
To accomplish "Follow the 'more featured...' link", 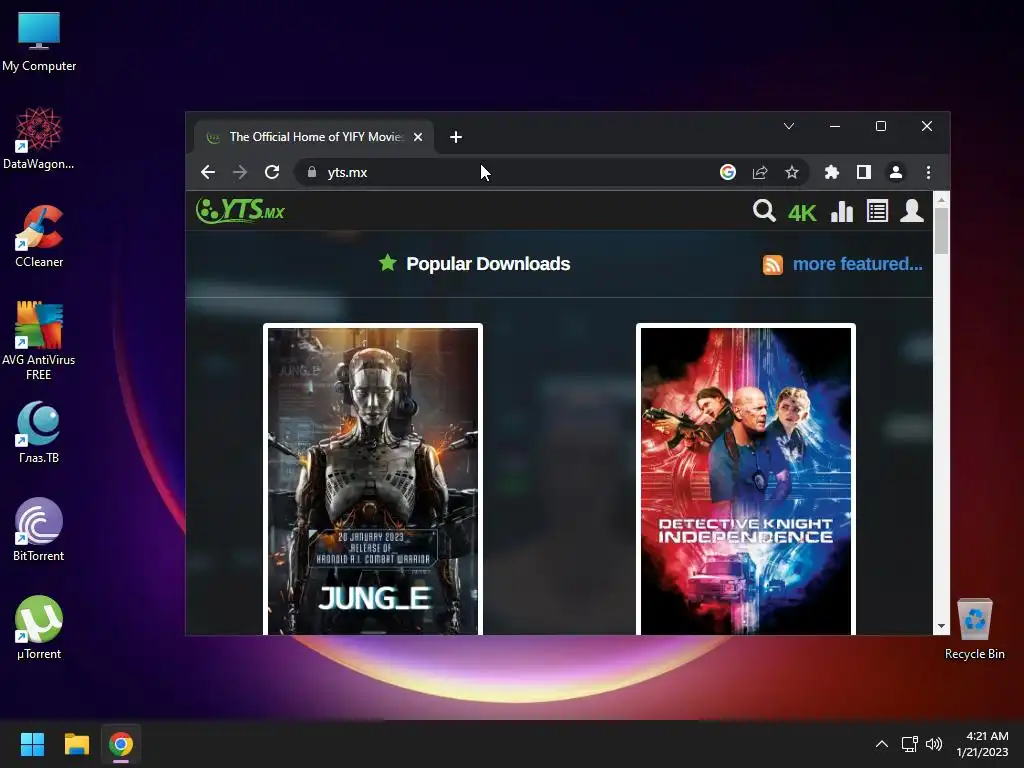I will click(857, 264).
